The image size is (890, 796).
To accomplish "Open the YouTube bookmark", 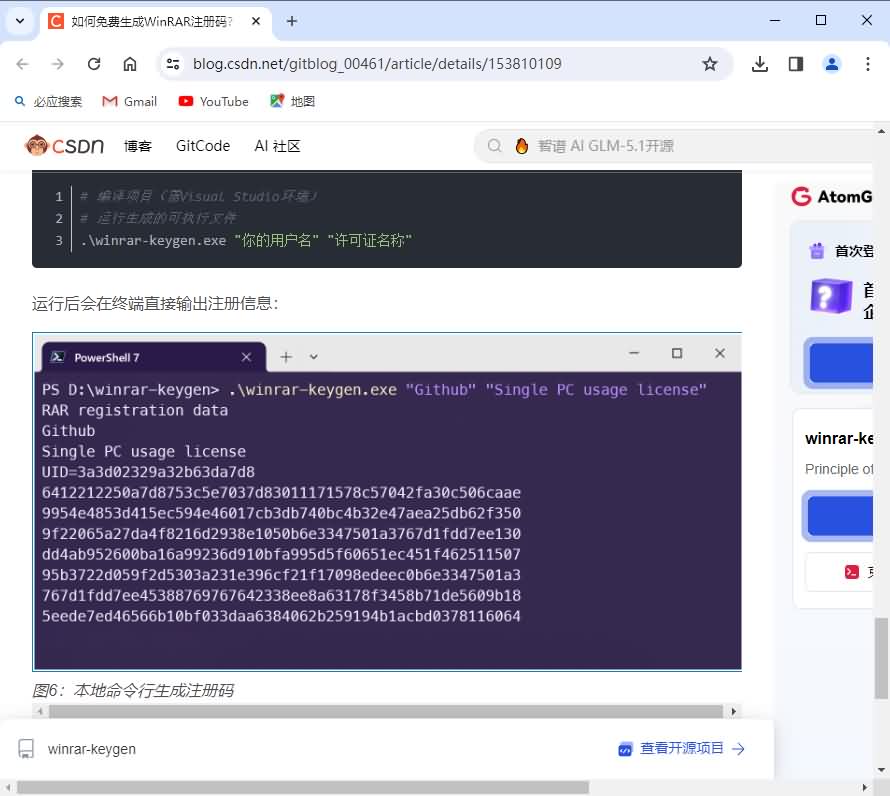I will [213, 101].
